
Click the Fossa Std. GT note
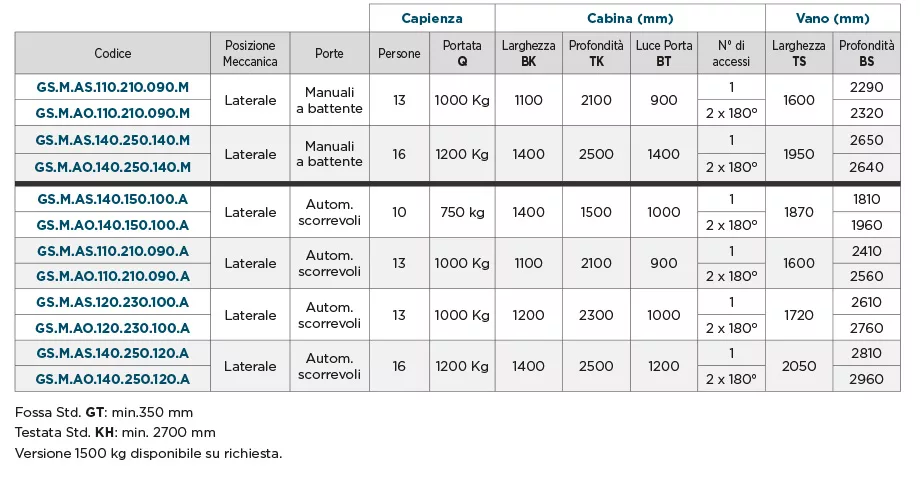104,412
